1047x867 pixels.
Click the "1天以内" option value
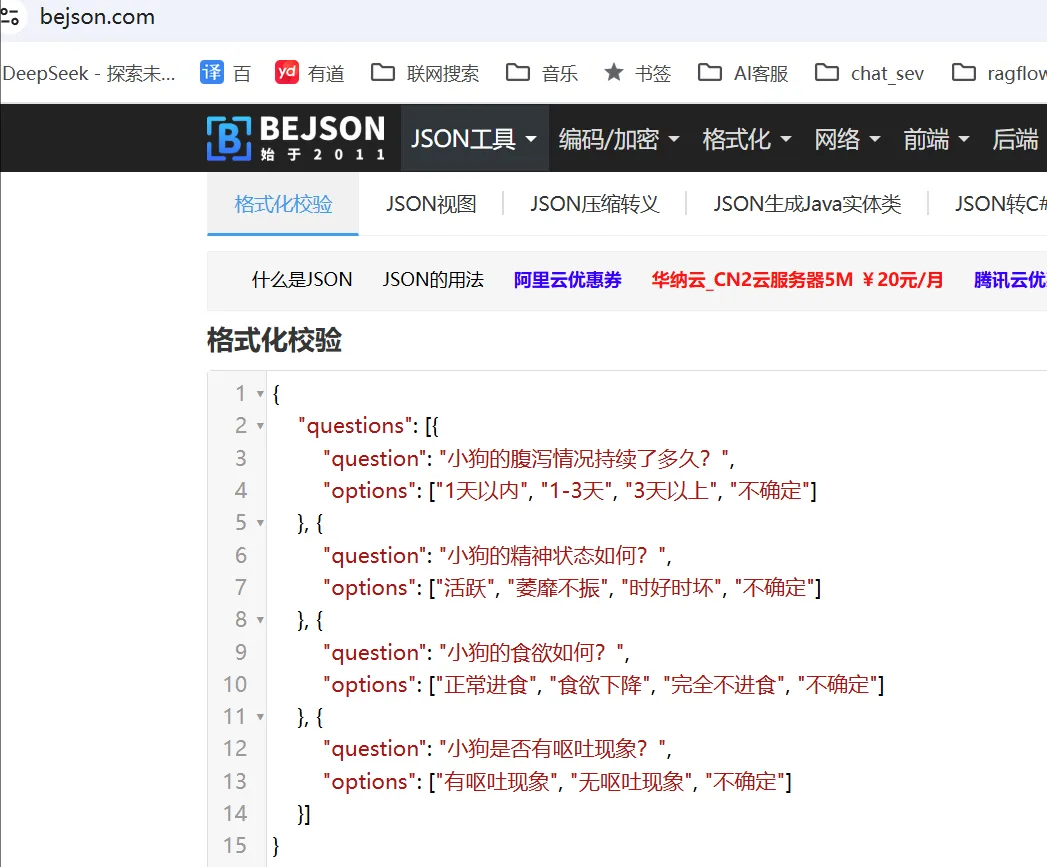(x=481, y=491)
